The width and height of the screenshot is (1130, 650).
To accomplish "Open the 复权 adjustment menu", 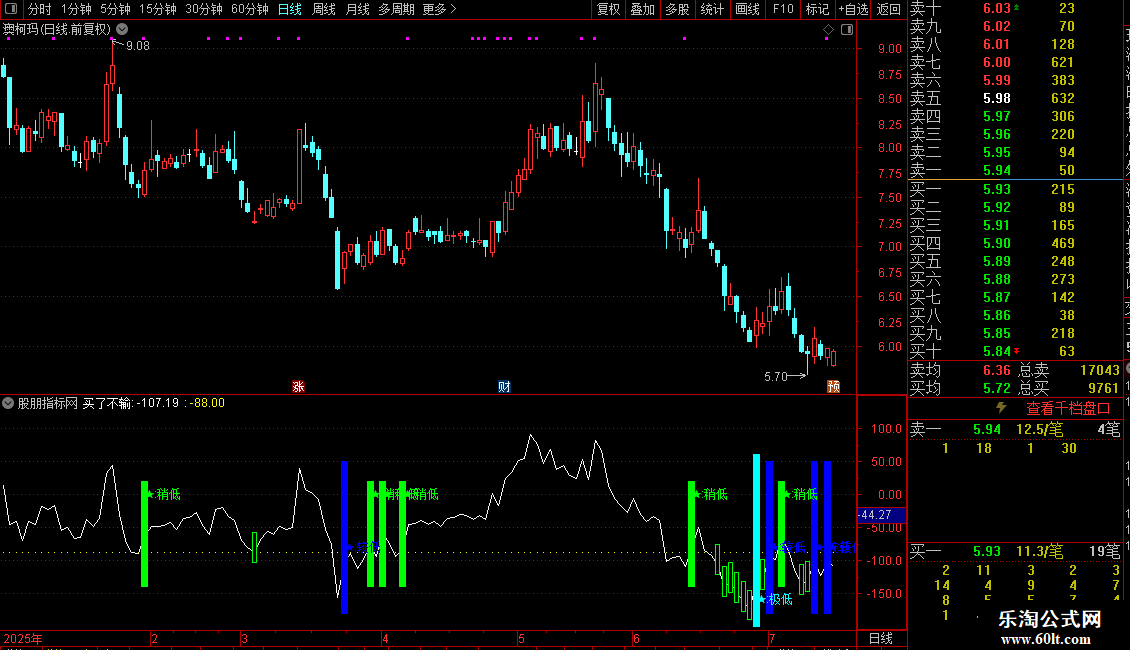I will pos(608,9).
